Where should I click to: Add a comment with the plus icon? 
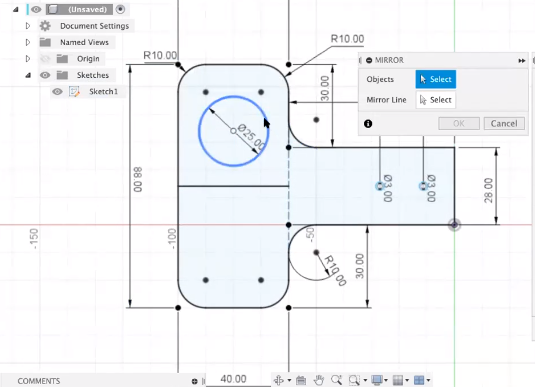coord(194,381)
